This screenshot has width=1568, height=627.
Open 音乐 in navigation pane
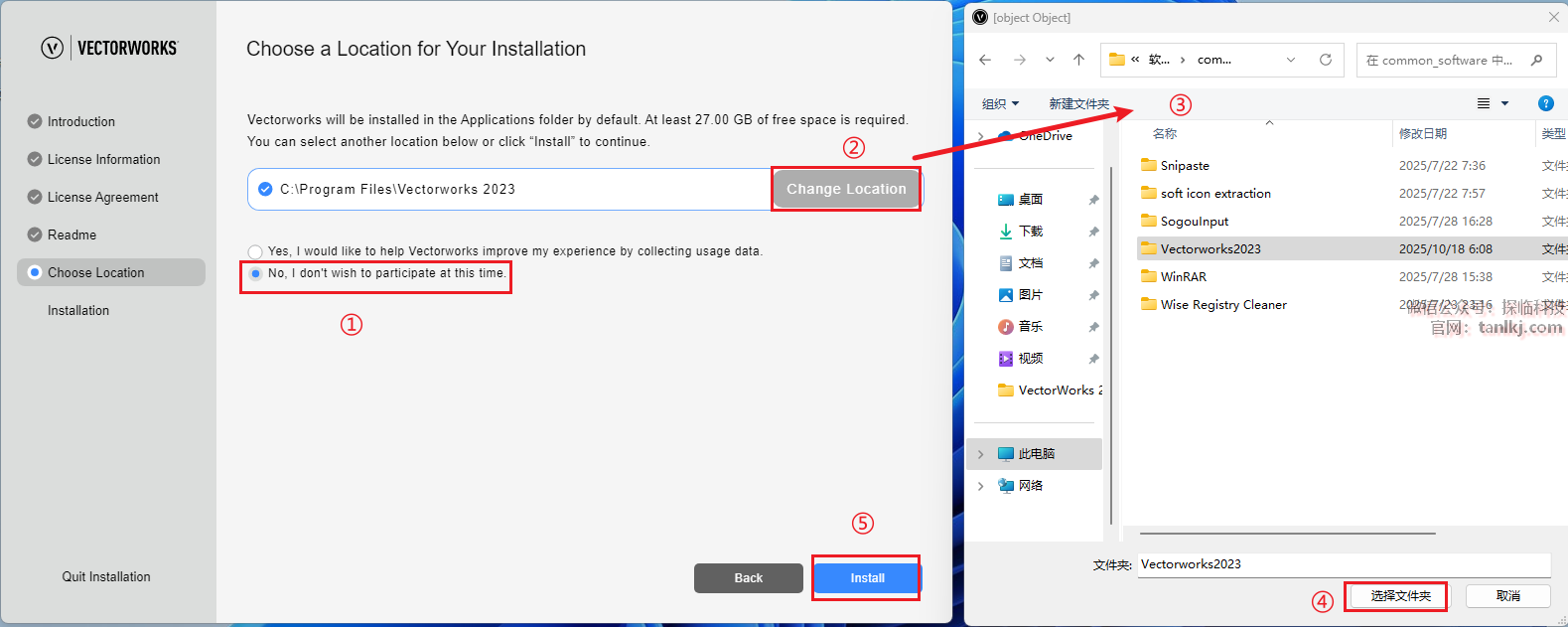click(x=1030, y=327)
